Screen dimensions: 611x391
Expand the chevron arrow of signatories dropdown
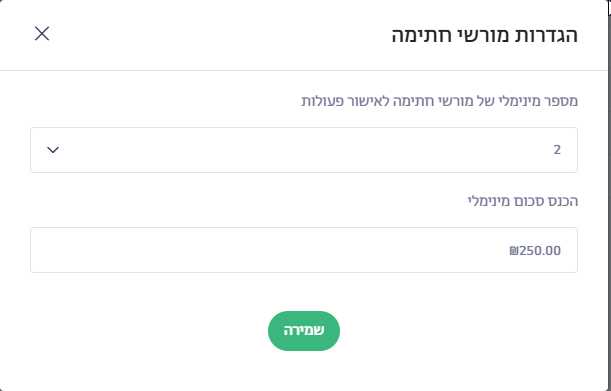click(x=53, y=150)
